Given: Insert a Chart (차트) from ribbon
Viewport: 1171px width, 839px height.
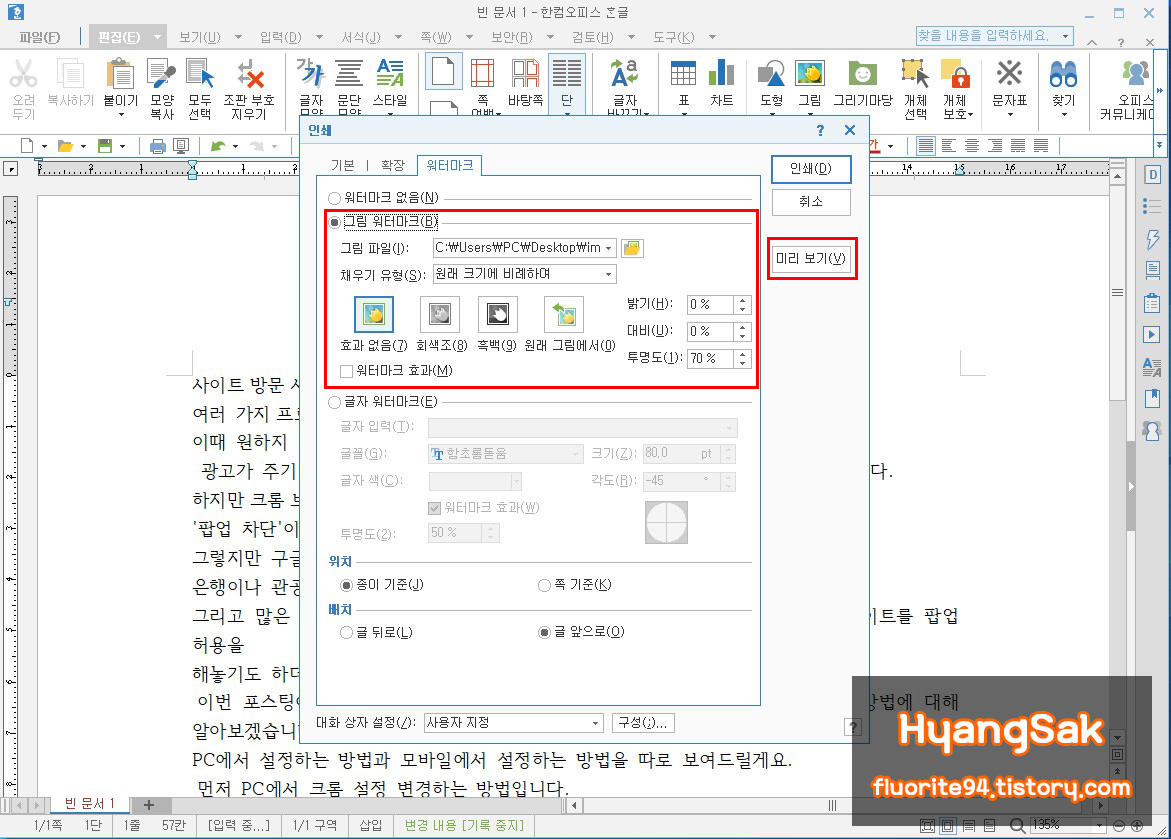Looking at the screenshot, I should pyautogui.click(x=721, y=75).
